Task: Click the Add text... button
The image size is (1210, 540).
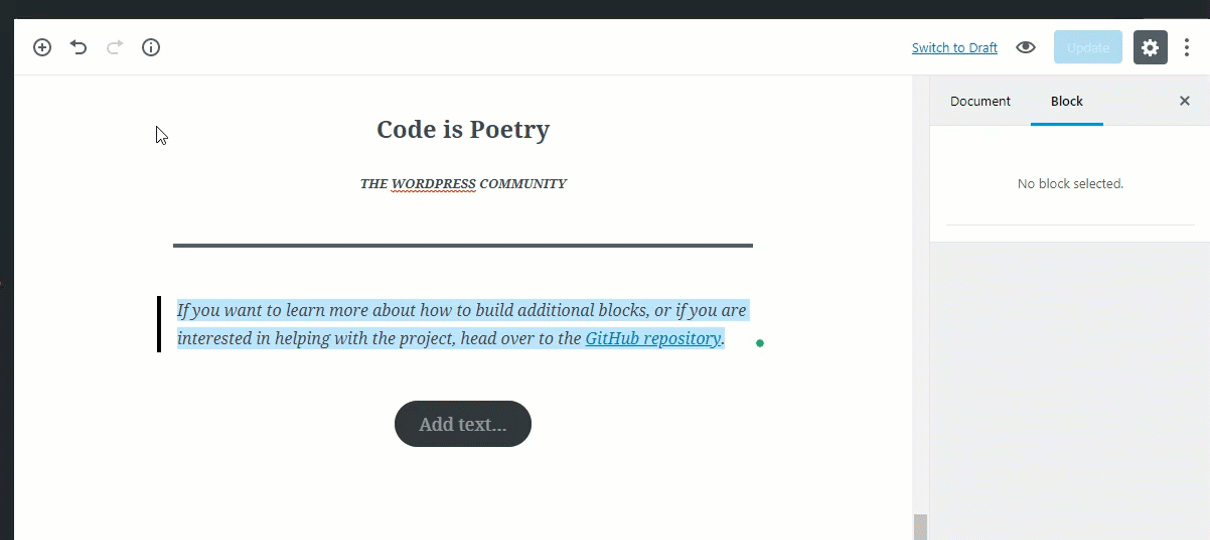Action: coord(463,424)
